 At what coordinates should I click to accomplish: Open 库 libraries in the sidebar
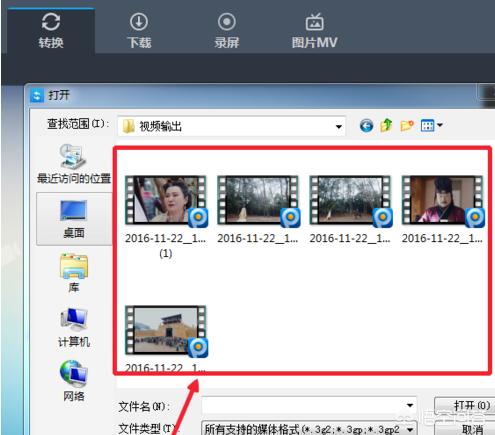click(x=74, y=273)
